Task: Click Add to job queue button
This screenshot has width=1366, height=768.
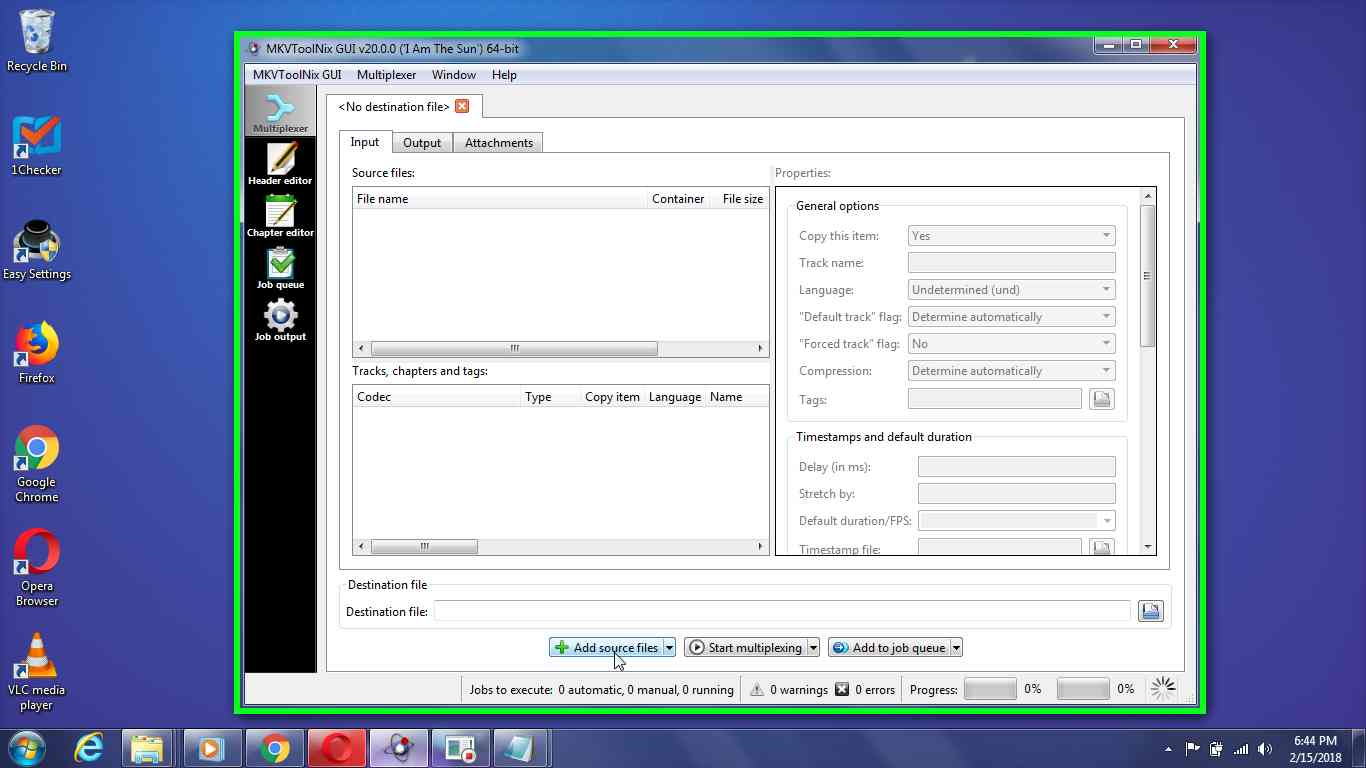Action: (889, 648)
